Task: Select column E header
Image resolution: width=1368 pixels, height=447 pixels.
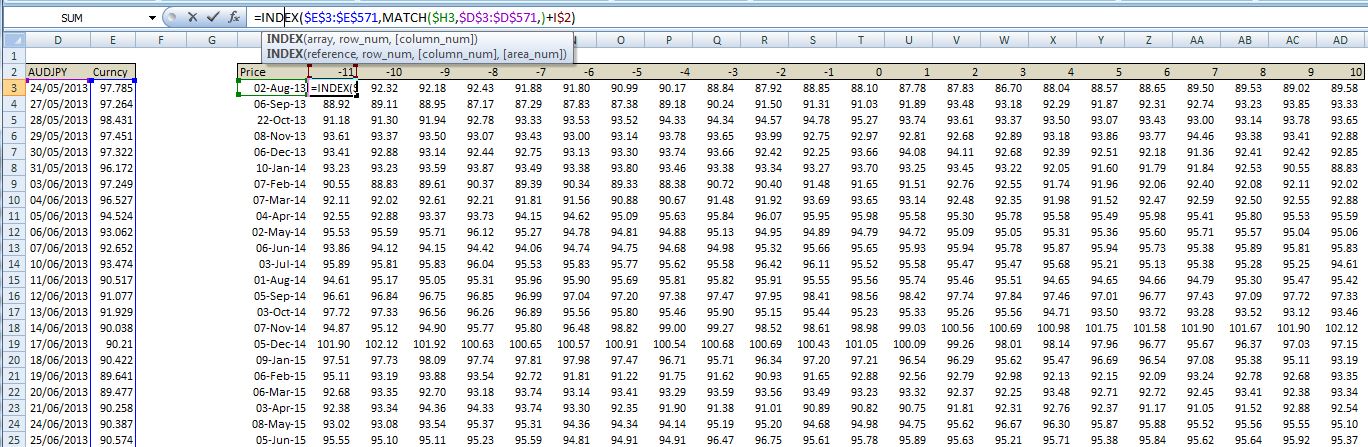Action: (x=113, y=40)
